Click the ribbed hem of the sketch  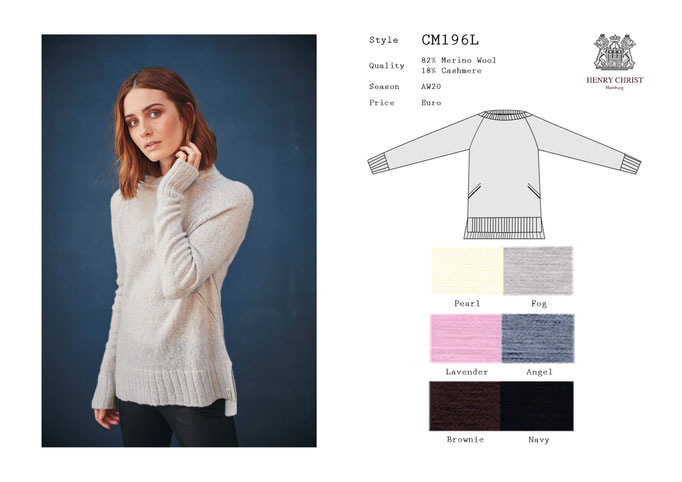coord(504,228)
